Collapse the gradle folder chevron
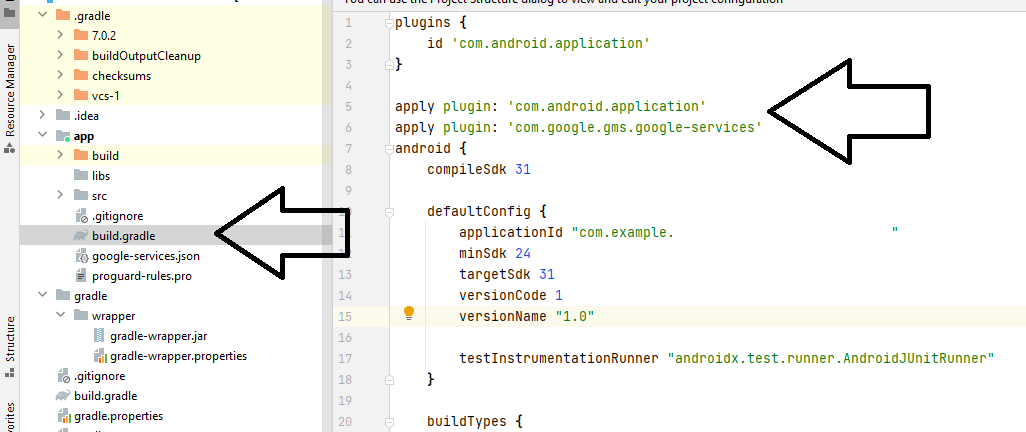The image size is (1026, 432). click(x=43, y=296)
